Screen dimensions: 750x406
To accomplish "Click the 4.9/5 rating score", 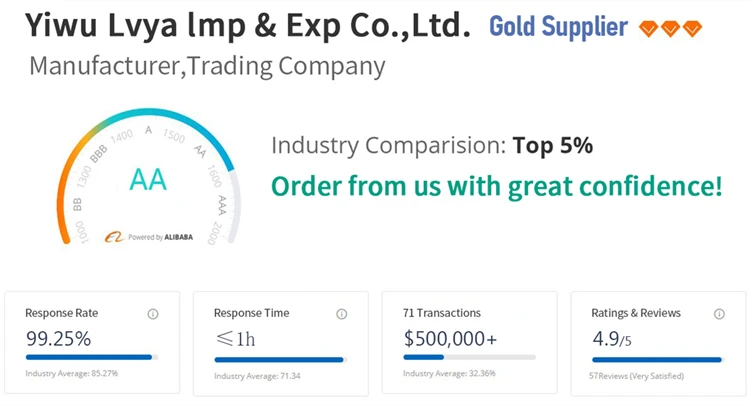I will click(612, 339).
